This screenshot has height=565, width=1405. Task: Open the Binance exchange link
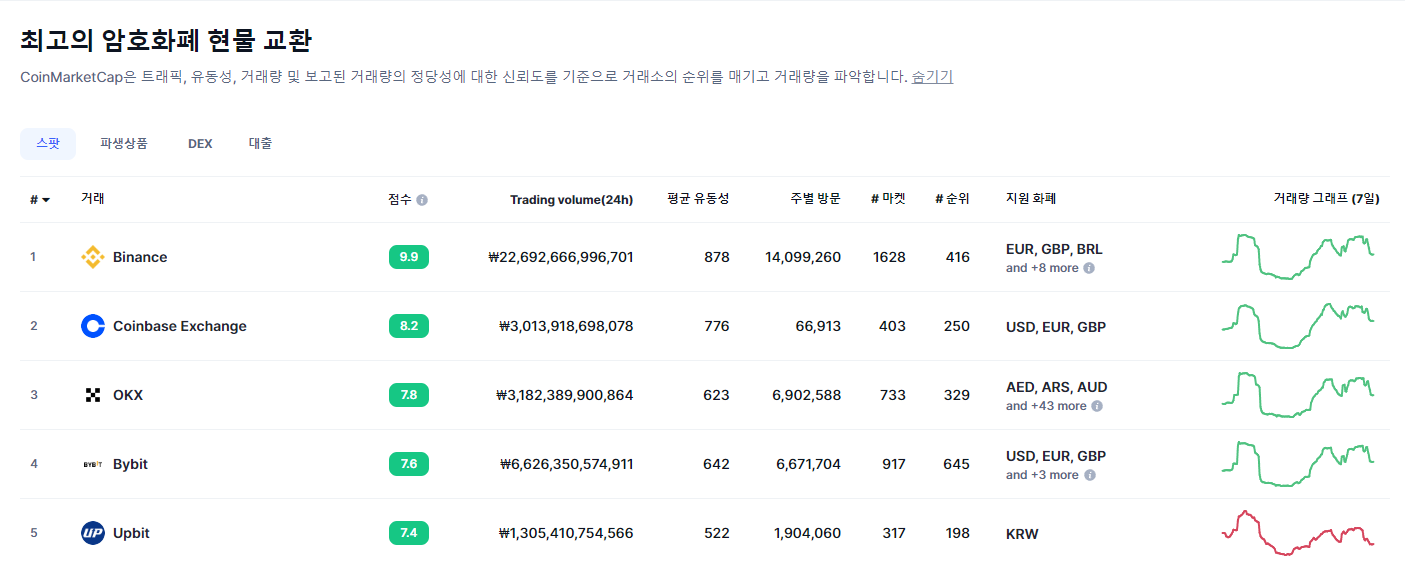140,257
